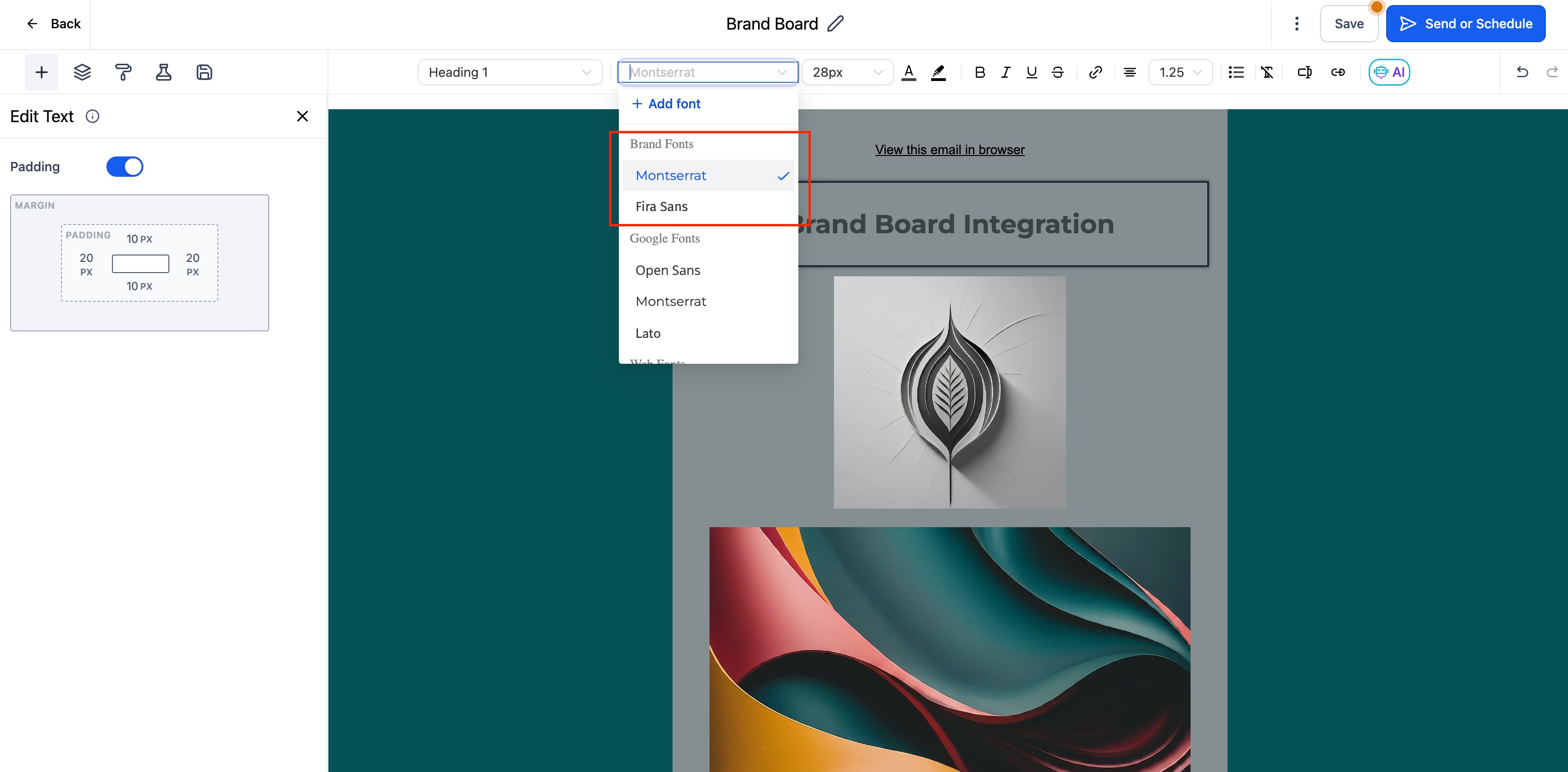Expand the Heading 1 style dropdown
The width and height of the screenshot is (1568, 772).
point(509,72)
